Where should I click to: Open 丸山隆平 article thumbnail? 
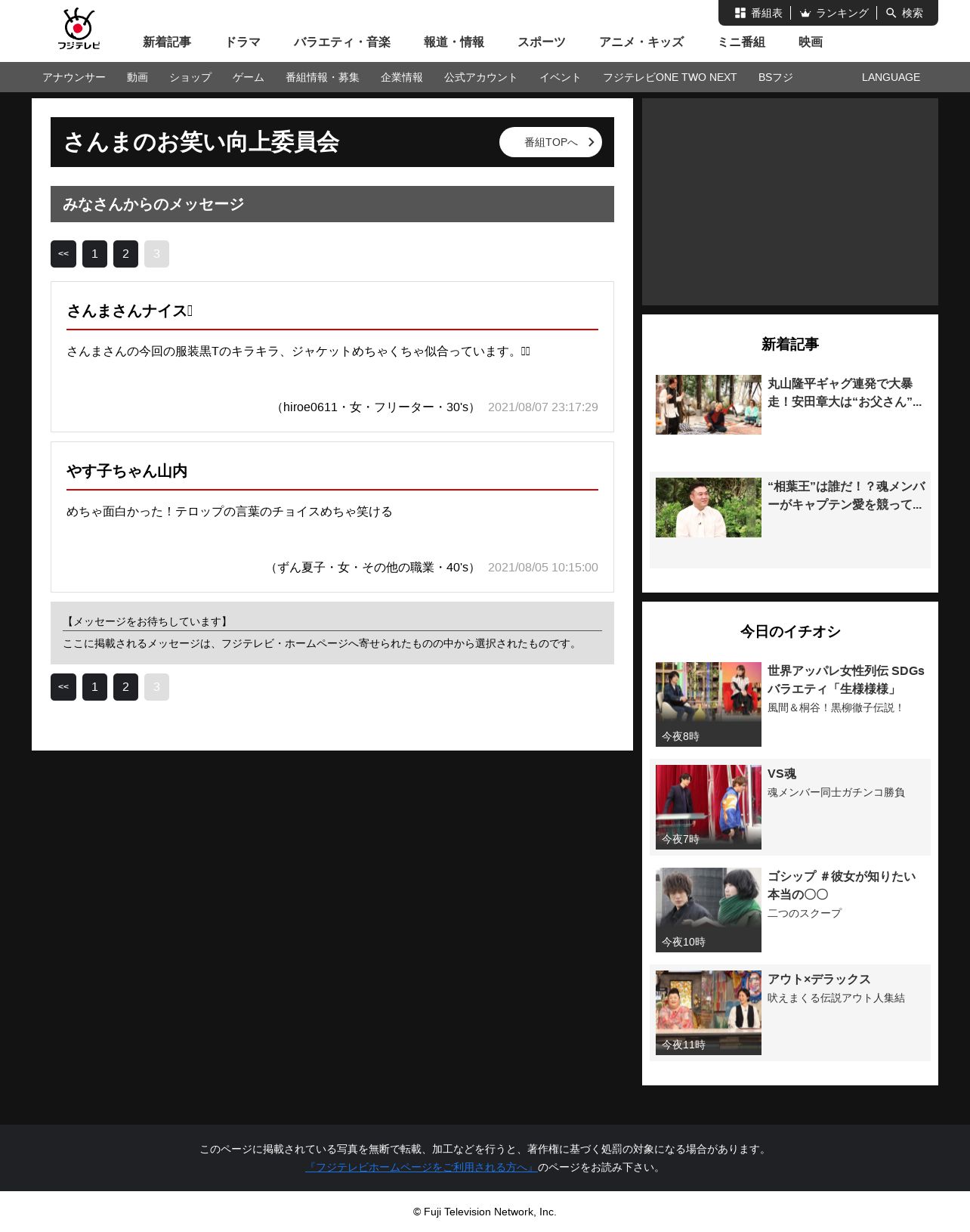709,404
